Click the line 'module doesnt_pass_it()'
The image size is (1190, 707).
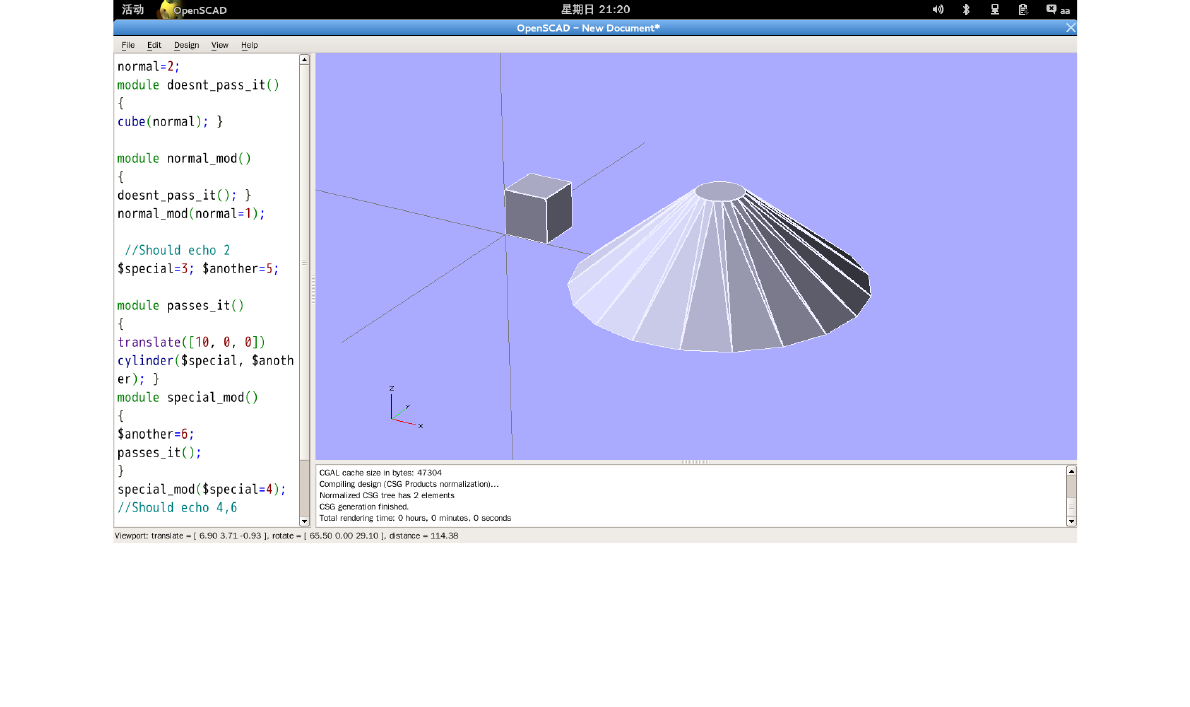[x=198, y=85]
